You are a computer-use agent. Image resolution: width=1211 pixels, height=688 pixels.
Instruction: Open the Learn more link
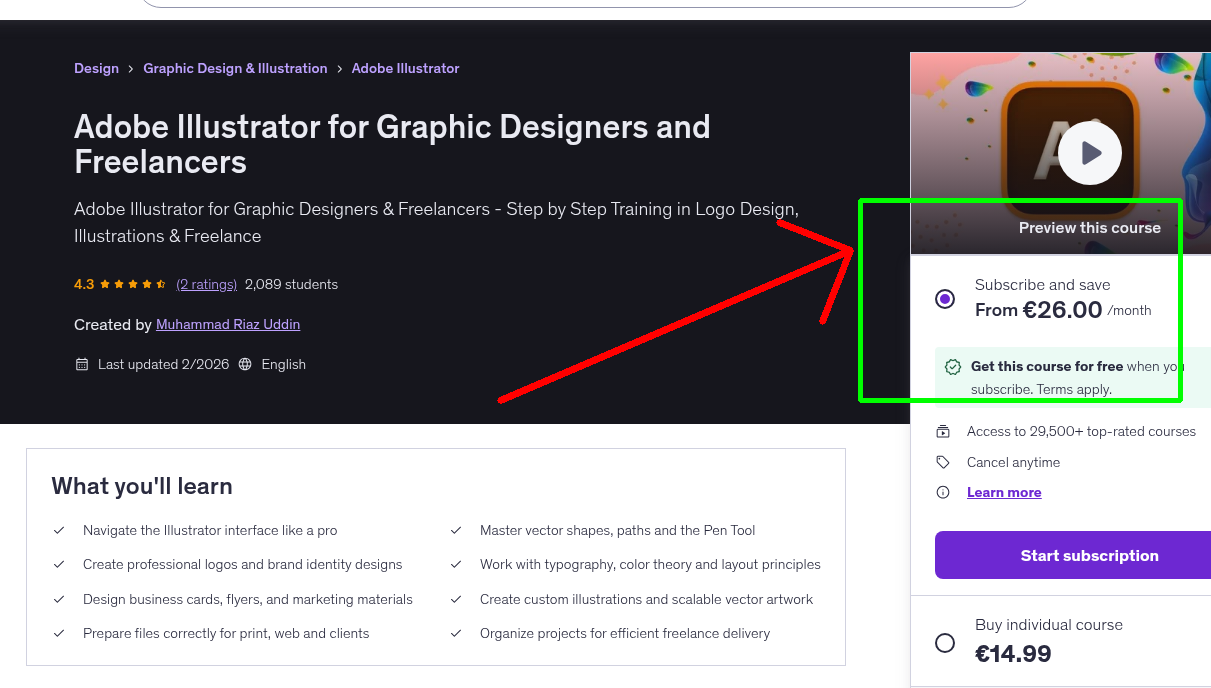(1004, 492)
